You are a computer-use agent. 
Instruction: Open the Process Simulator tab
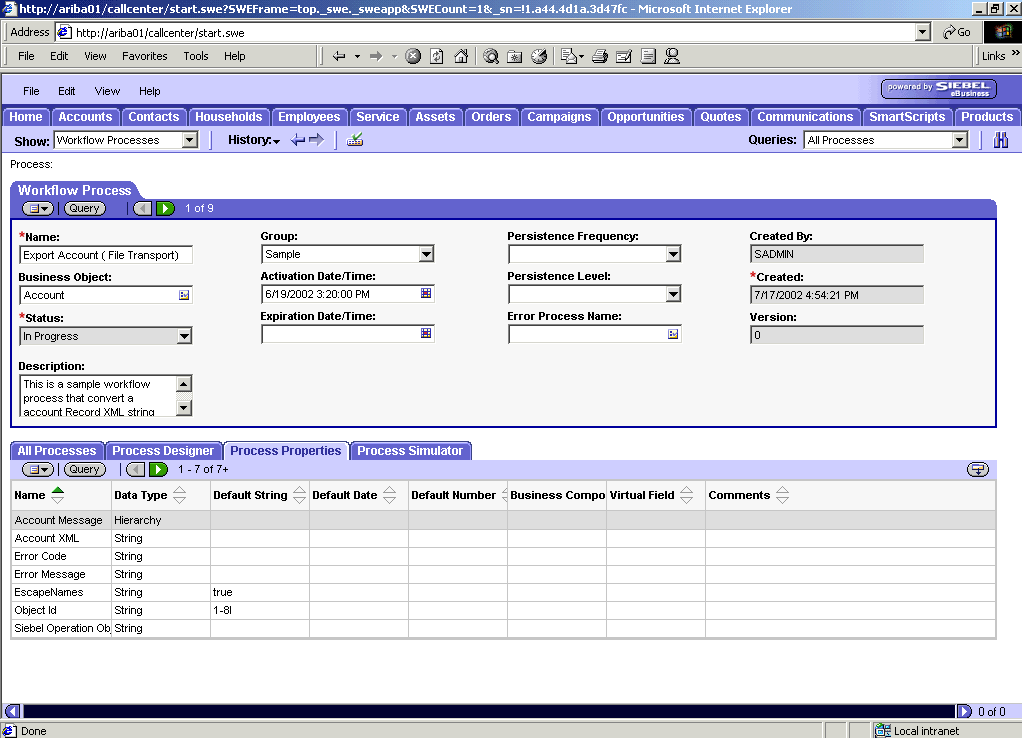(x=410, y=451)
